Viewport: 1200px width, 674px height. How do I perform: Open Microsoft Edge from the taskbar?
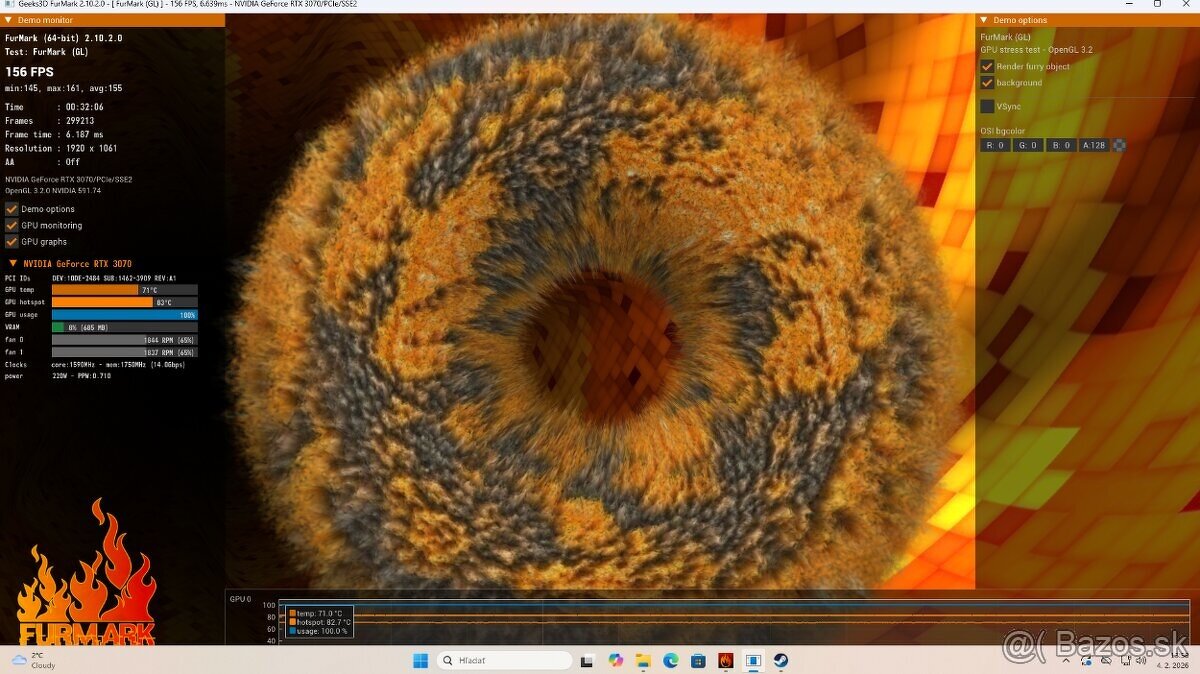tap(671, 660)
